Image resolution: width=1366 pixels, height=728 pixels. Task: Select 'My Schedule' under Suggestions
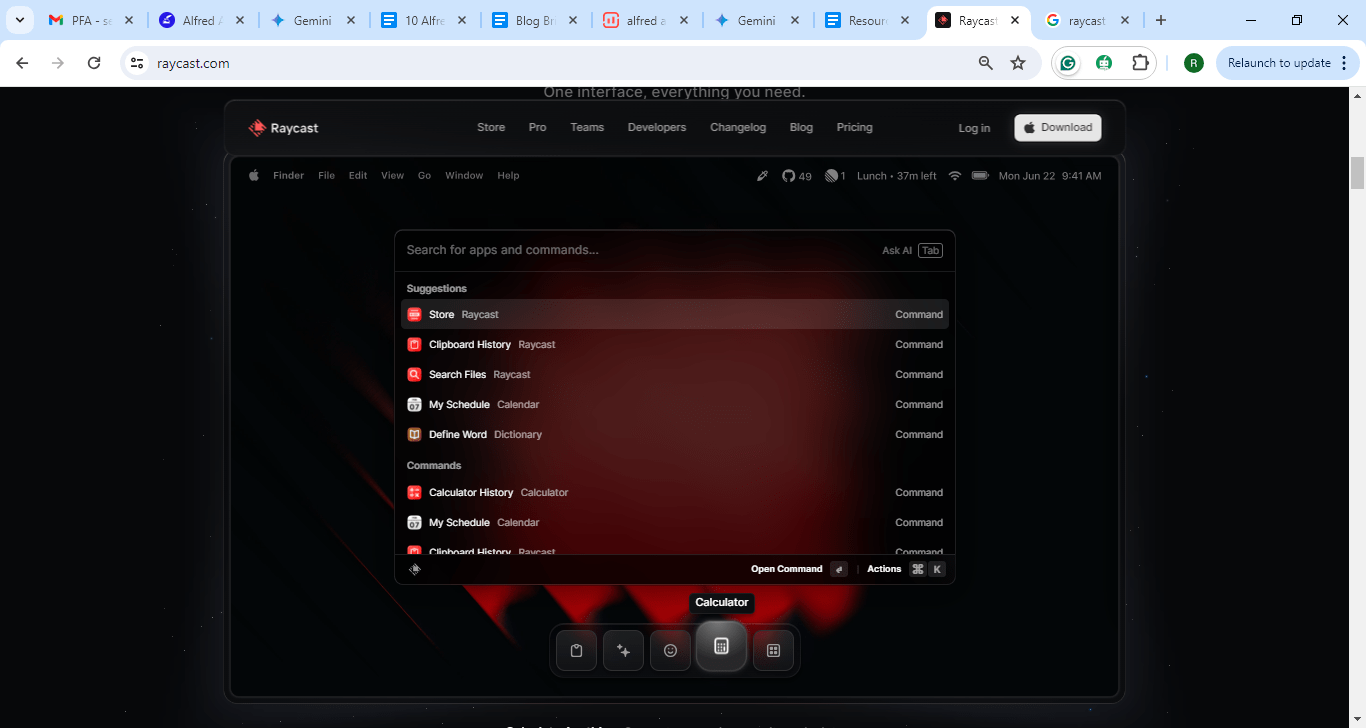[675, 404]
